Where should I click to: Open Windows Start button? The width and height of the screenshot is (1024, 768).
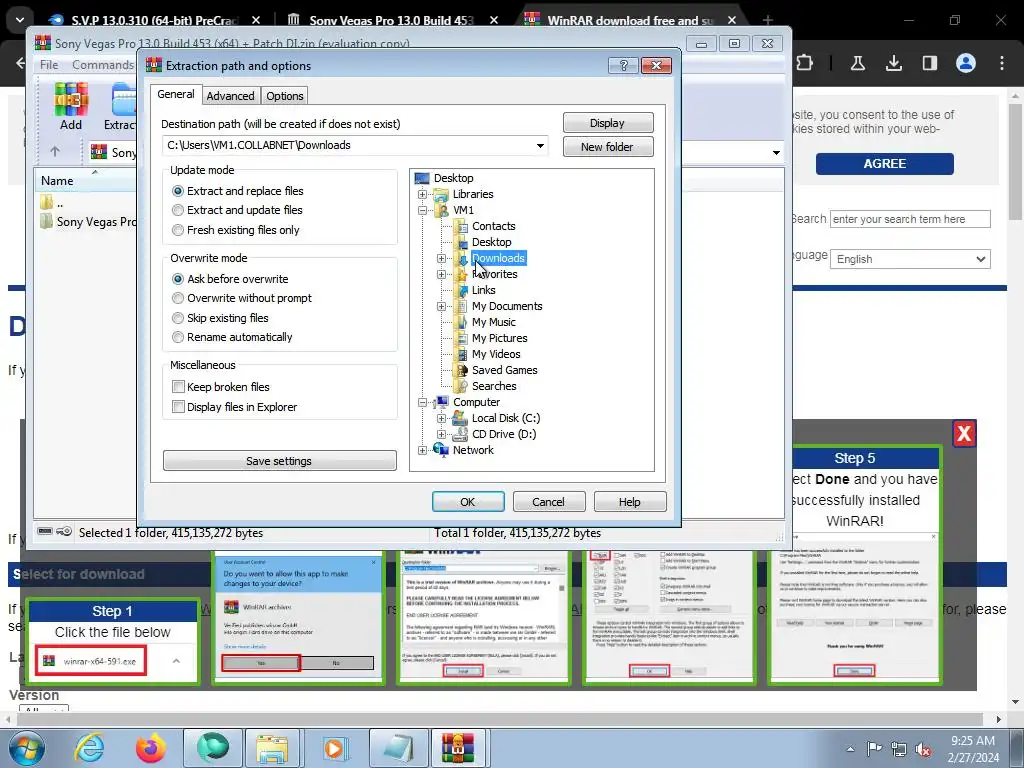click(x=27, y=748)
